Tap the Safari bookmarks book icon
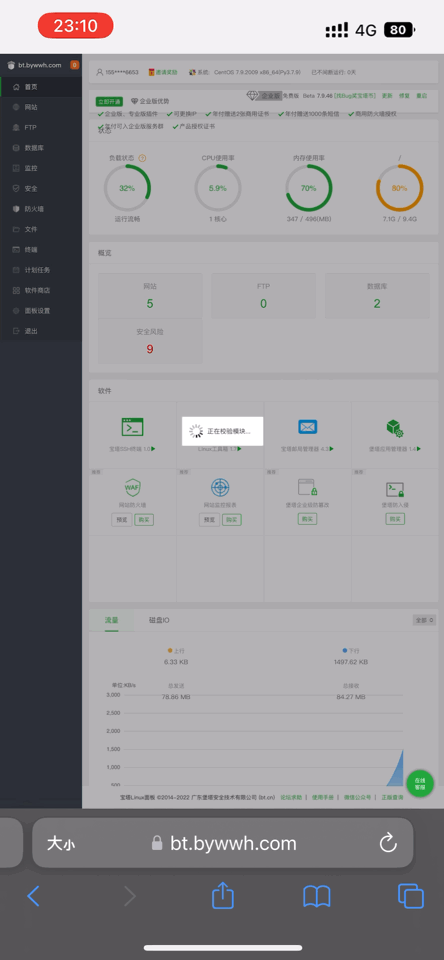This screenshot has height=960, width=444. pos(317,896)
